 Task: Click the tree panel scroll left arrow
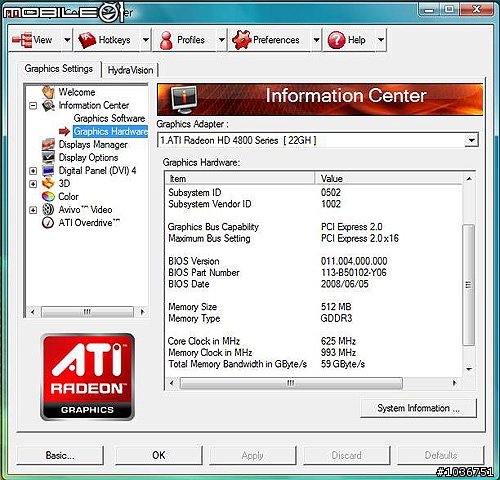pyautogui.click(x=32, y=312)
